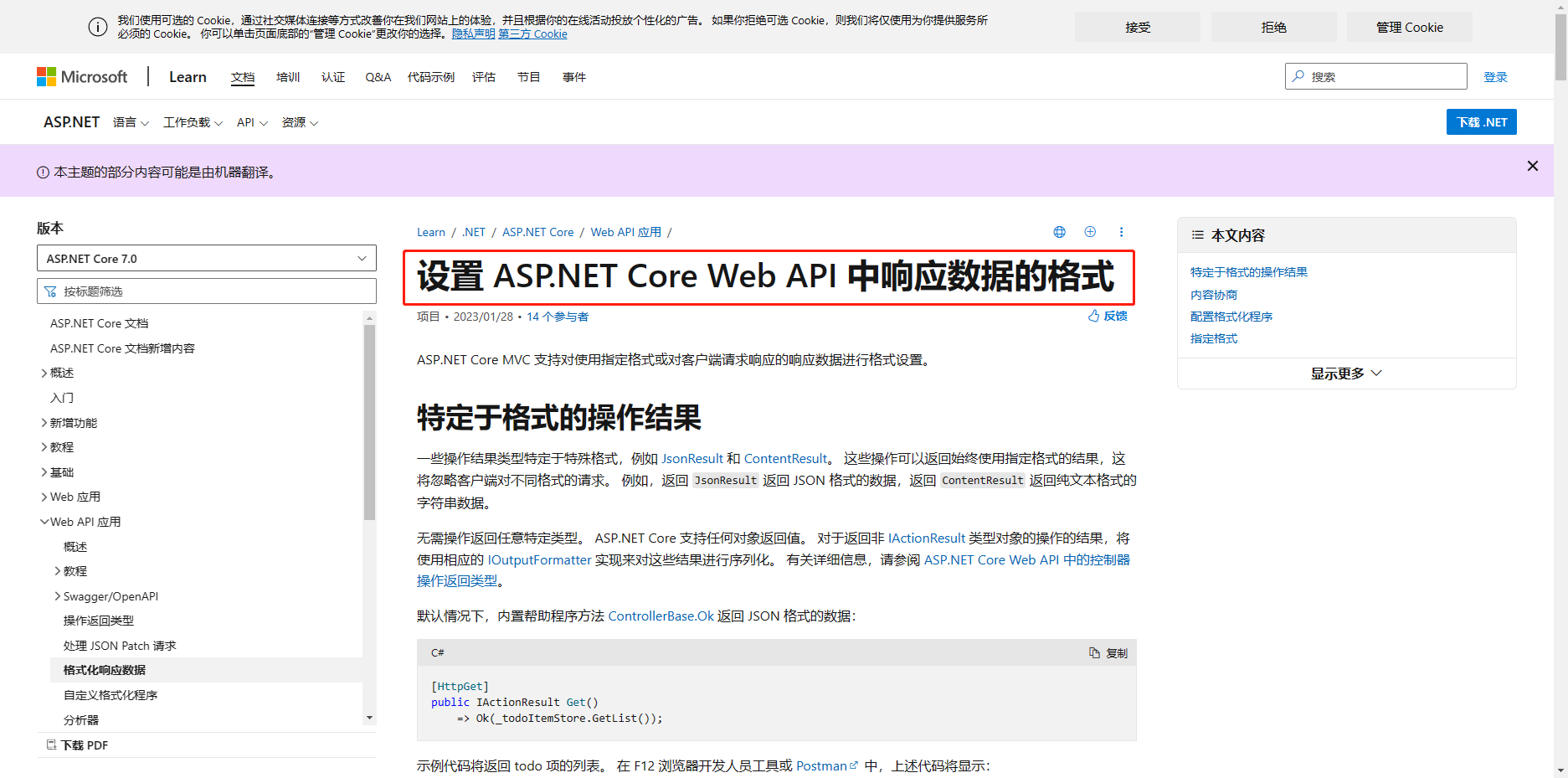Copy code with the 复制 button
This screenshot has width=1568, height=778.
pos(1108,653)
